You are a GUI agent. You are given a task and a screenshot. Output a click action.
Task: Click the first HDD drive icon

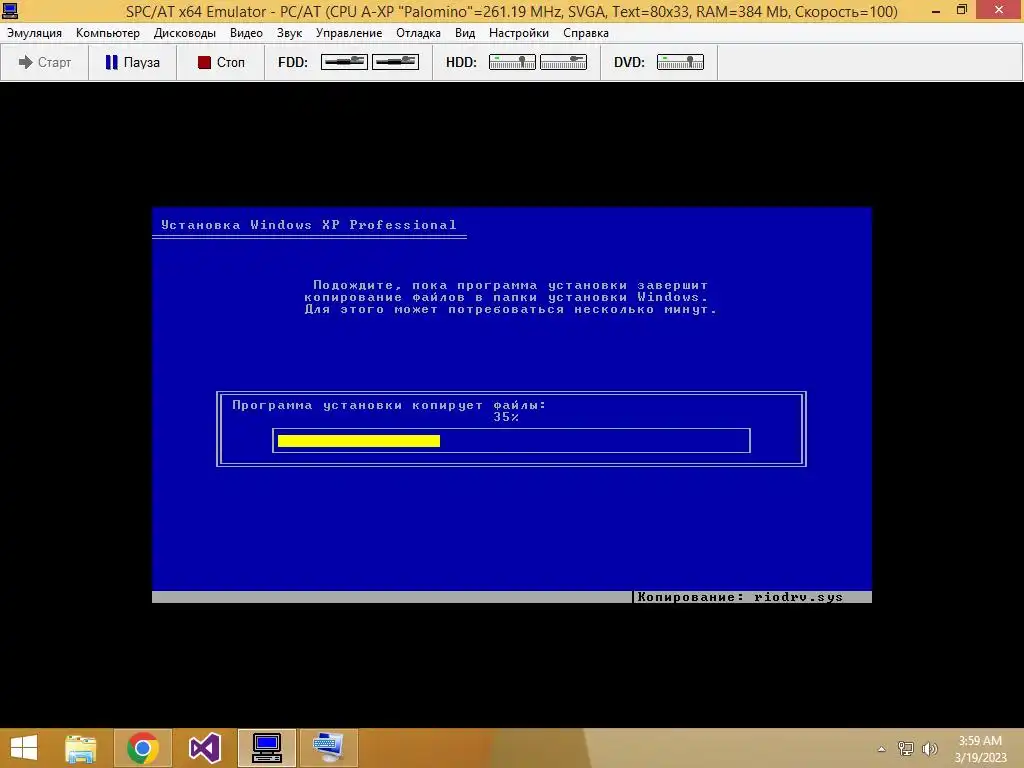512,62
